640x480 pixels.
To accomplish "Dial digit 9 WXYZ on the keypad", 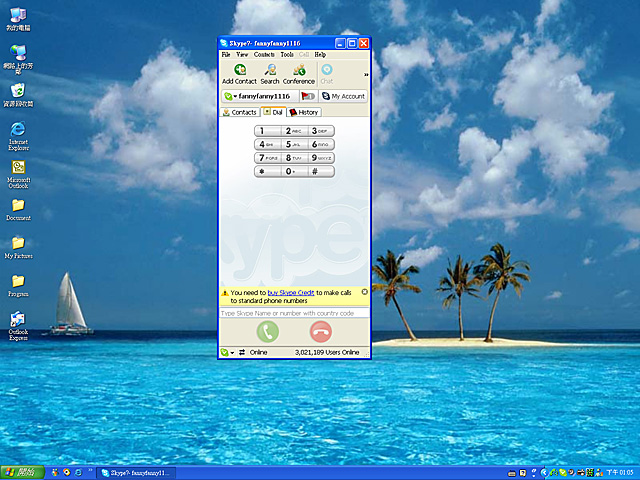I will [321, 158].
